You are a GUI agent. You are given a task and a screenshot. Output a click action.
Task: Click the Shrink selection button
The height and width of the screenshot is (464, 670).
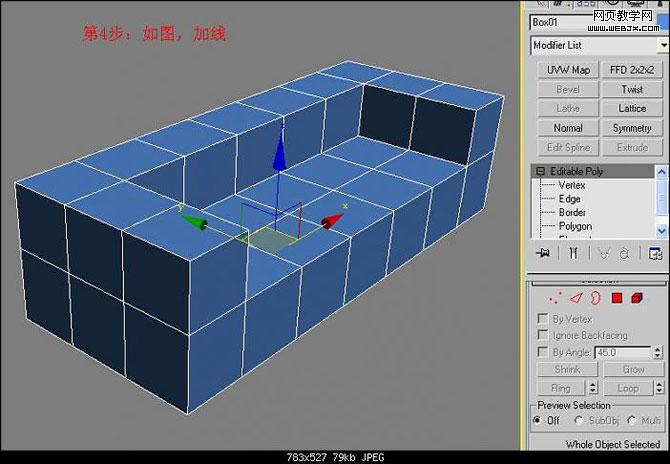tap(567, 369)
